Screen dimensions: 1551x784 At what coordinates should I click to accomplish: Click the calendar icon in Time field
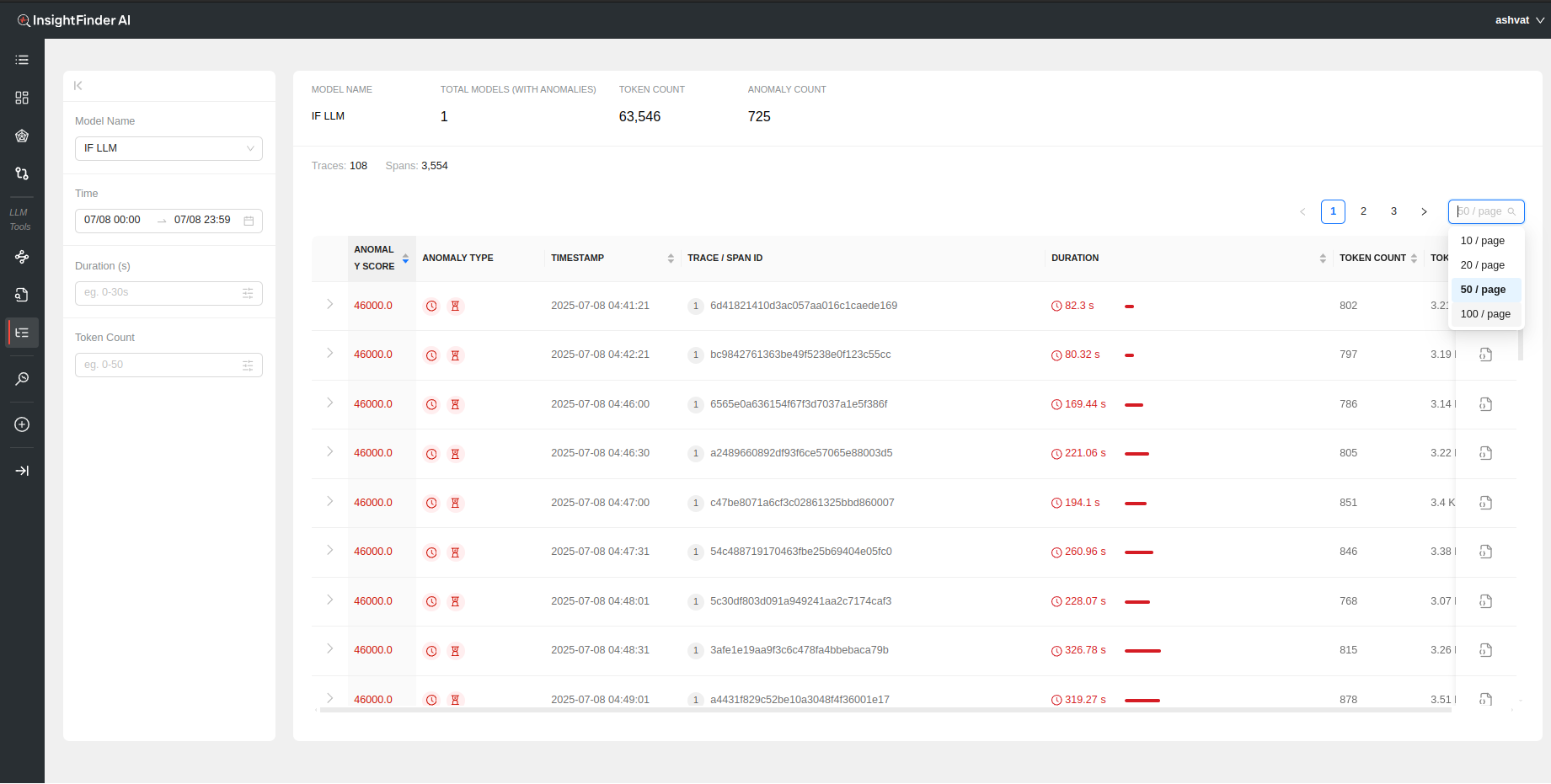tap(249, 221)
